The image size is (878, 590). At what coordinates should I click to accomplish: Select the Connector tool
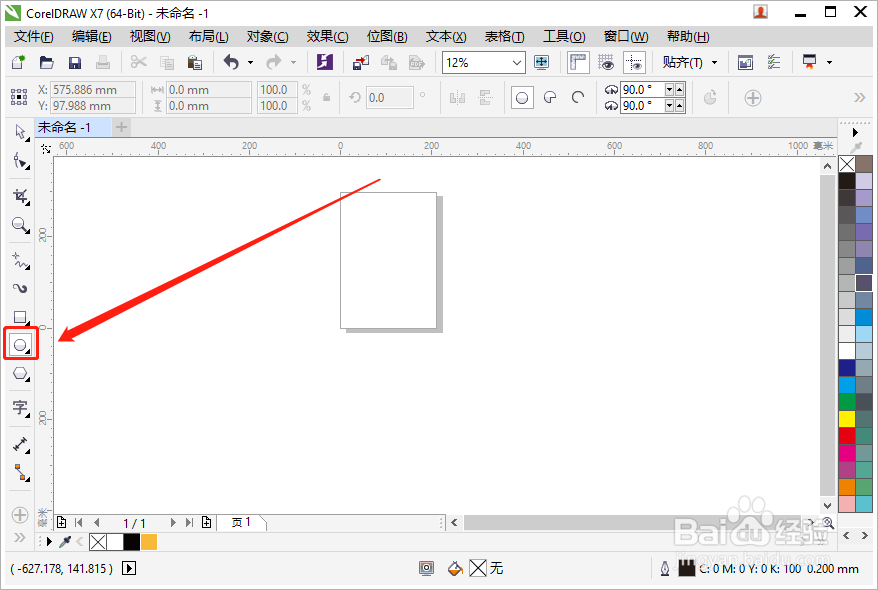(21, 473)
